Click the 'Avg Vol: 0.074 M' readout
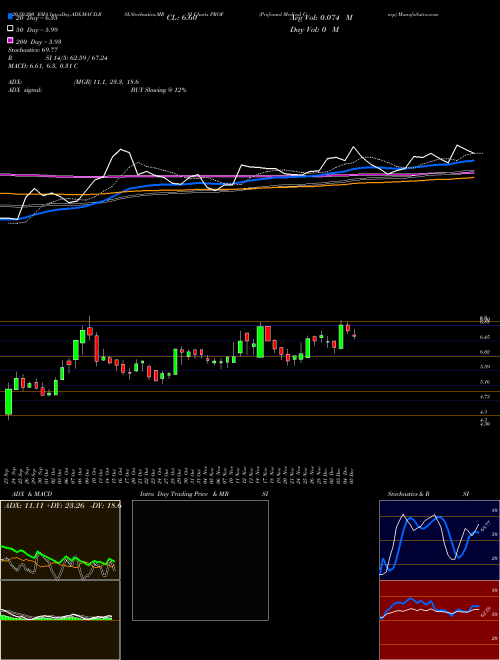The height and width of the screenshot is (660, 500). click(321, 18)
